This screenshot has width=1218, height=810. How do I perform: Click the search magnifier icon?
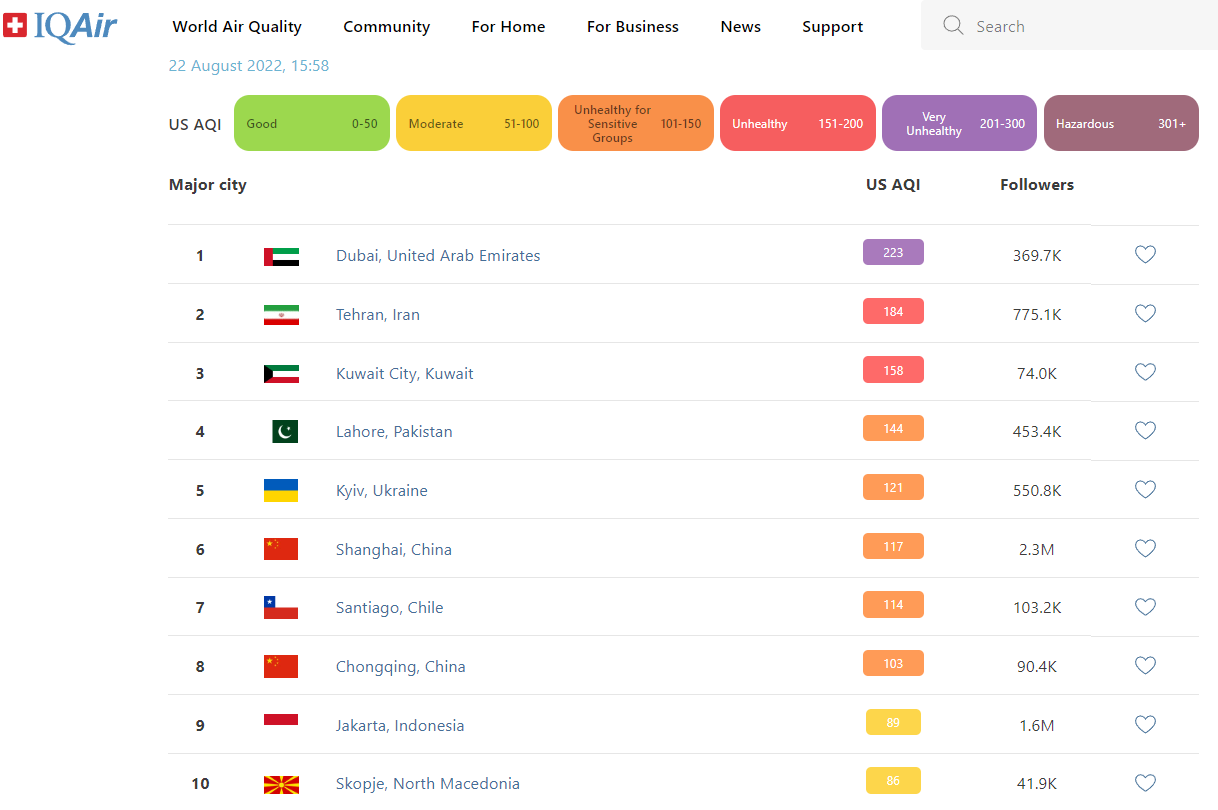953,25
